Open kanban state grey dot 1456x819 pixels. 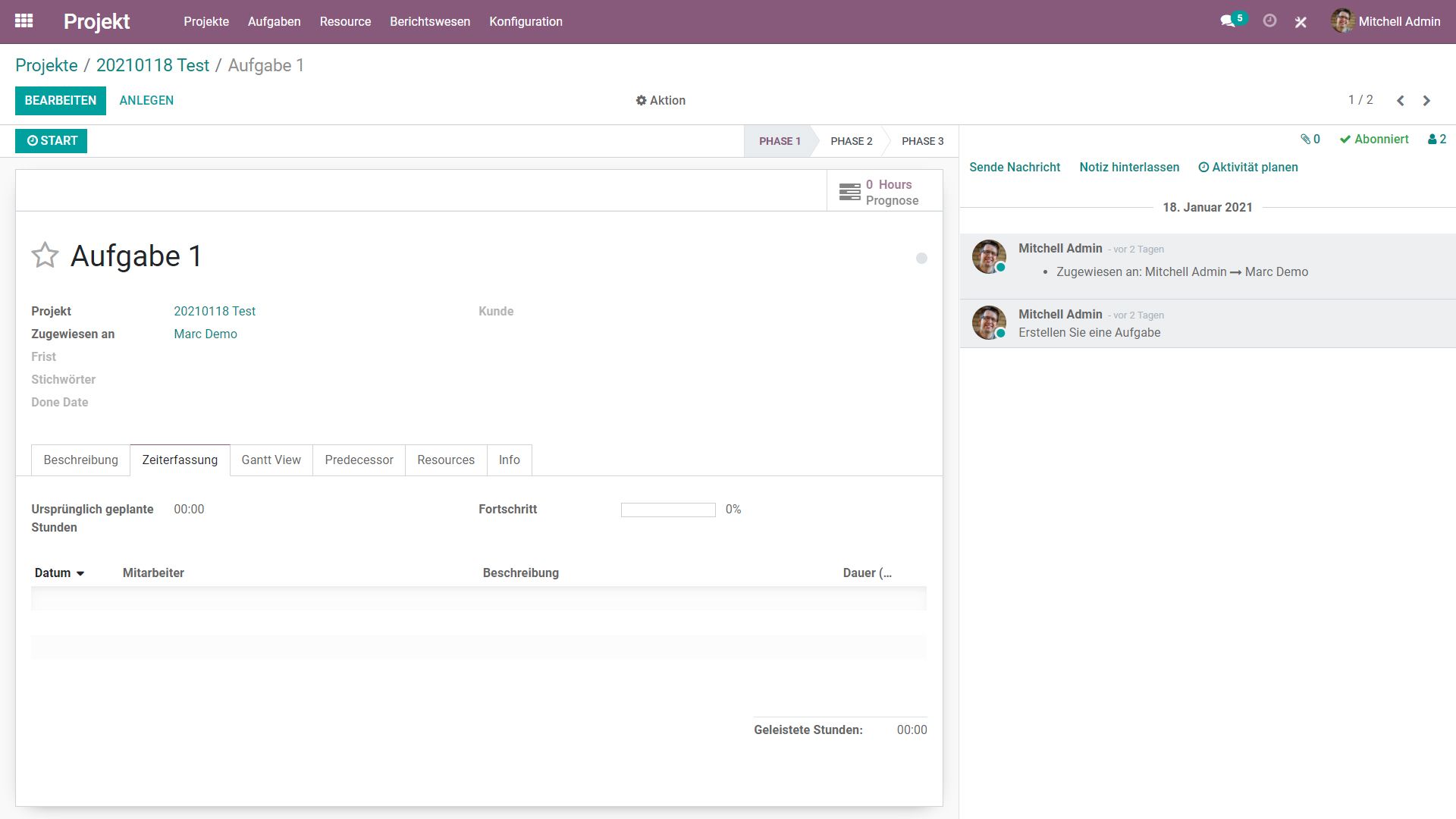click(921, 259)
